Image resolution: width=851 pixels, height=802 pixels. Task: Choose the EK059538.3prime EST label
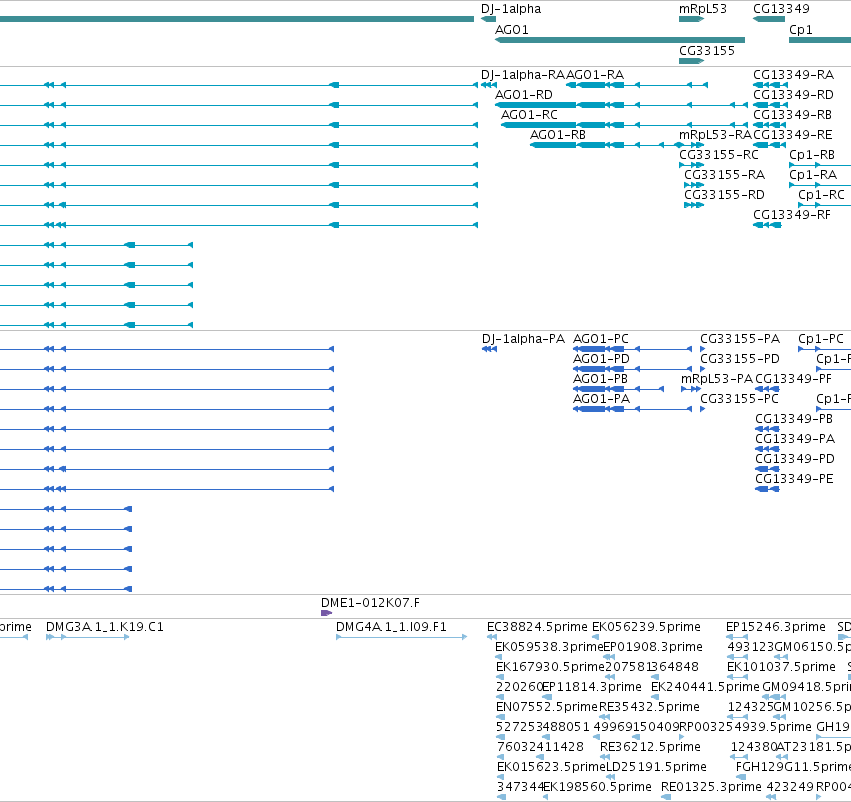tap(549, 647)
